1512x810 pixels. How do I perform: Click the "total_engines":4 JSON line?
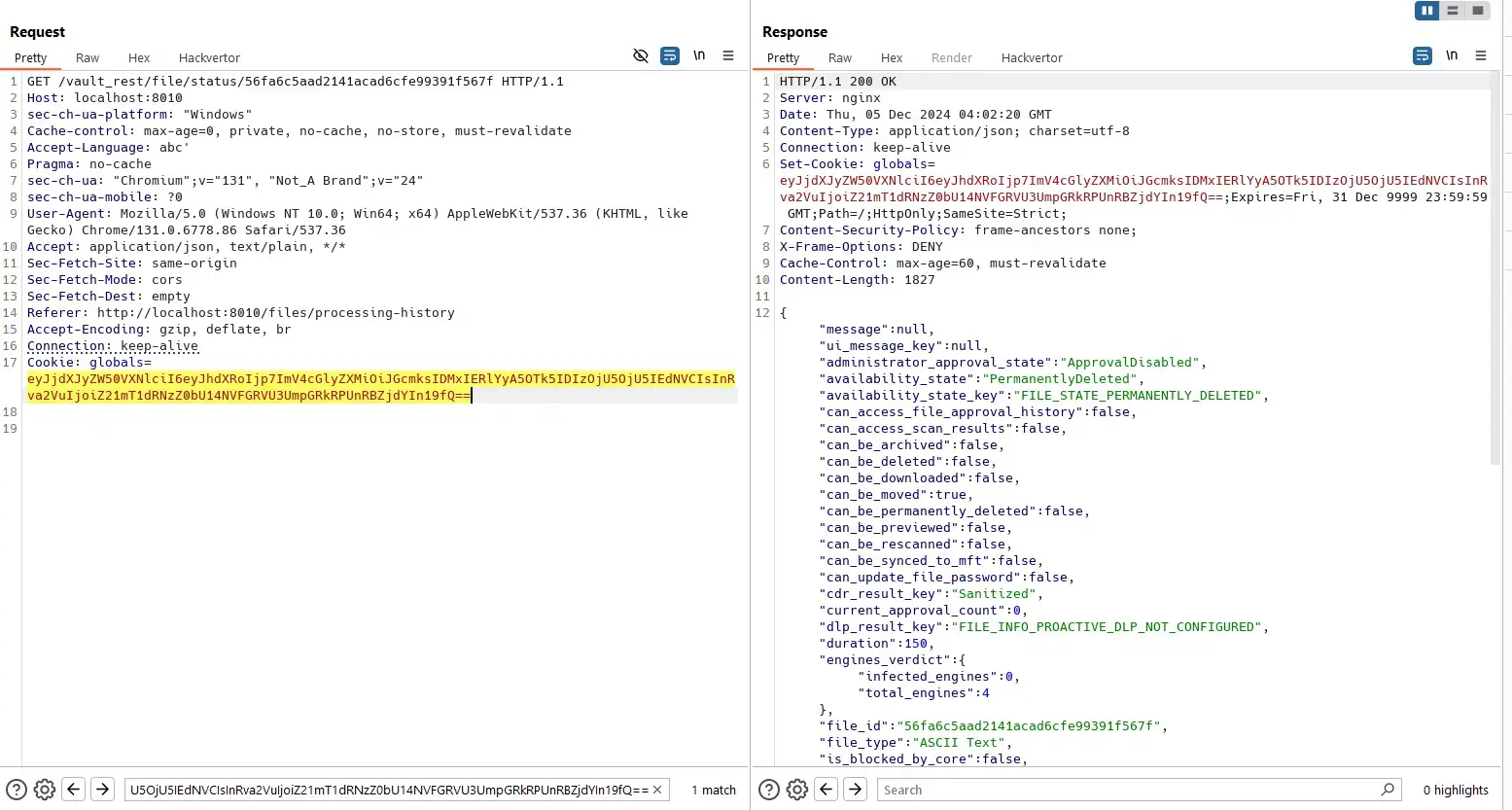click(x=924, y=693)
